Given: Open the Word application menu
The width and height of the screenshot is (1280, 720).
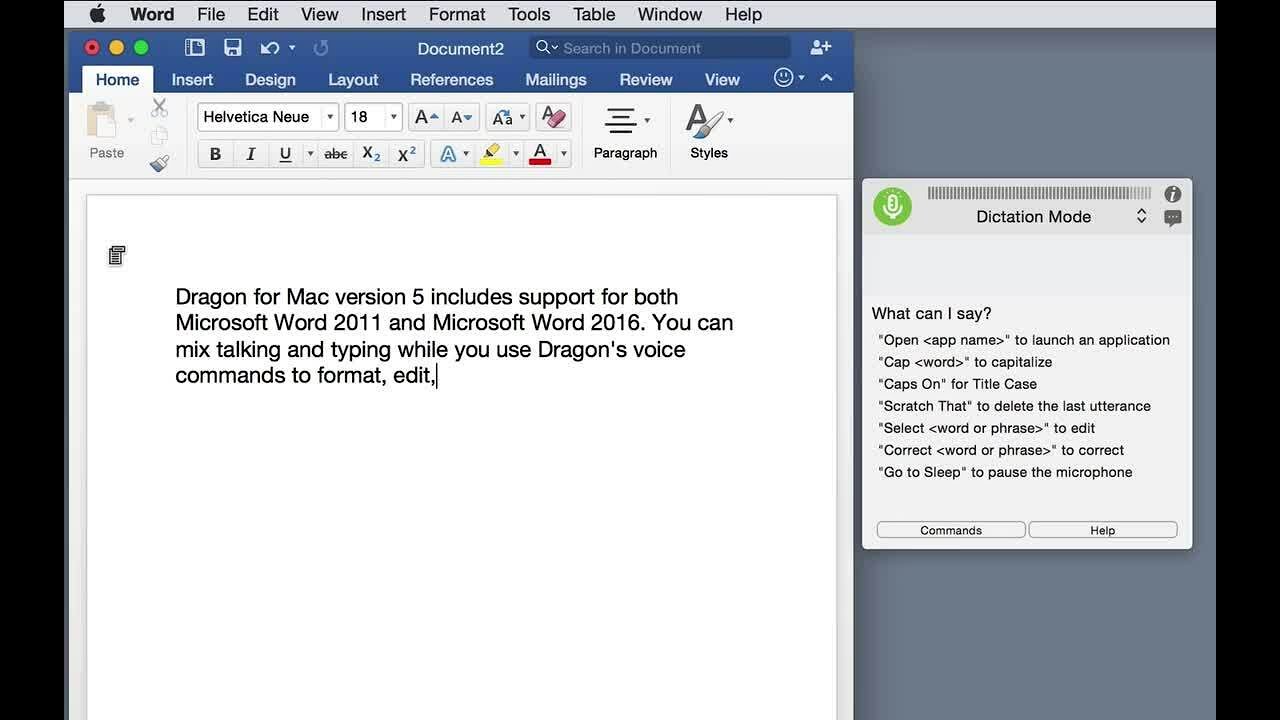Looking at the screenshot, I should pyautogui.click(x=152, y=14).
